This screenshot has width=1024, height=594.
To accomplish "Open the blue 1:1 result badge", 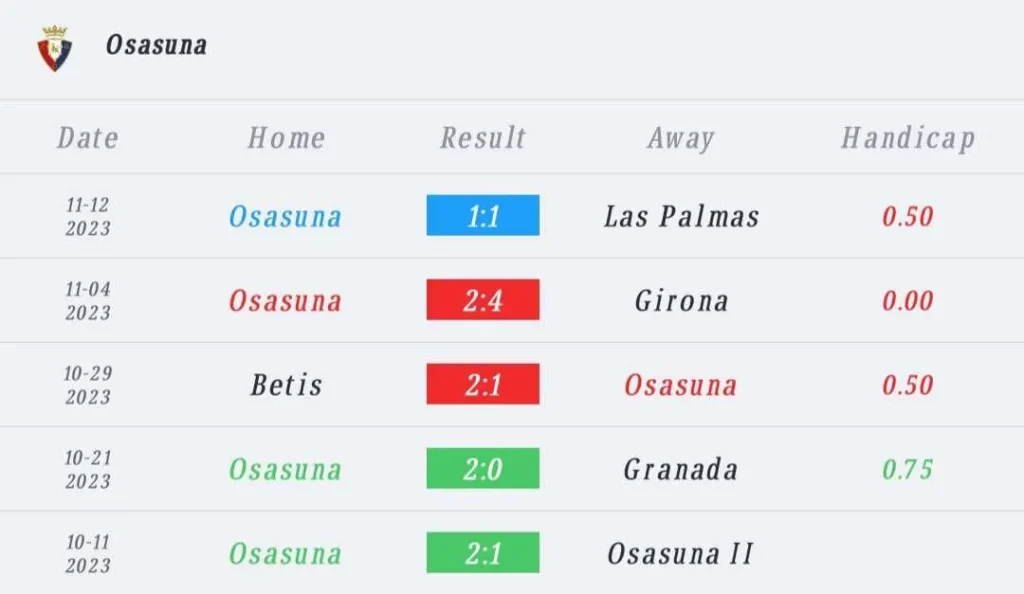I will 483,215.
